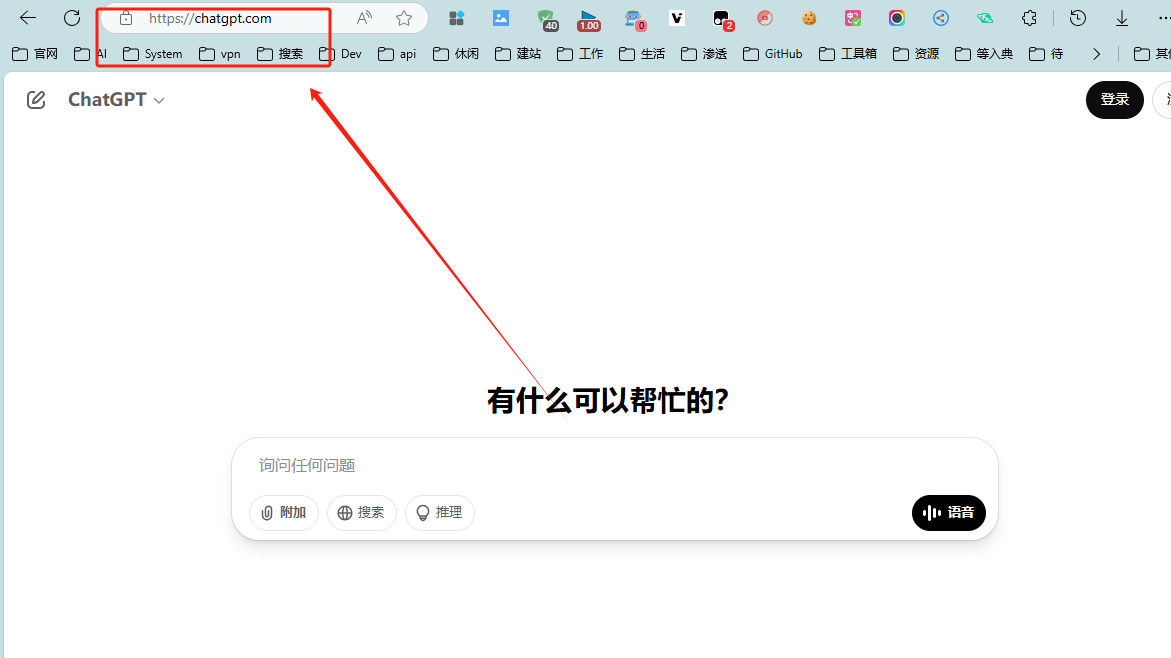Open the 官网 bookmarks folder

point(35,54)
